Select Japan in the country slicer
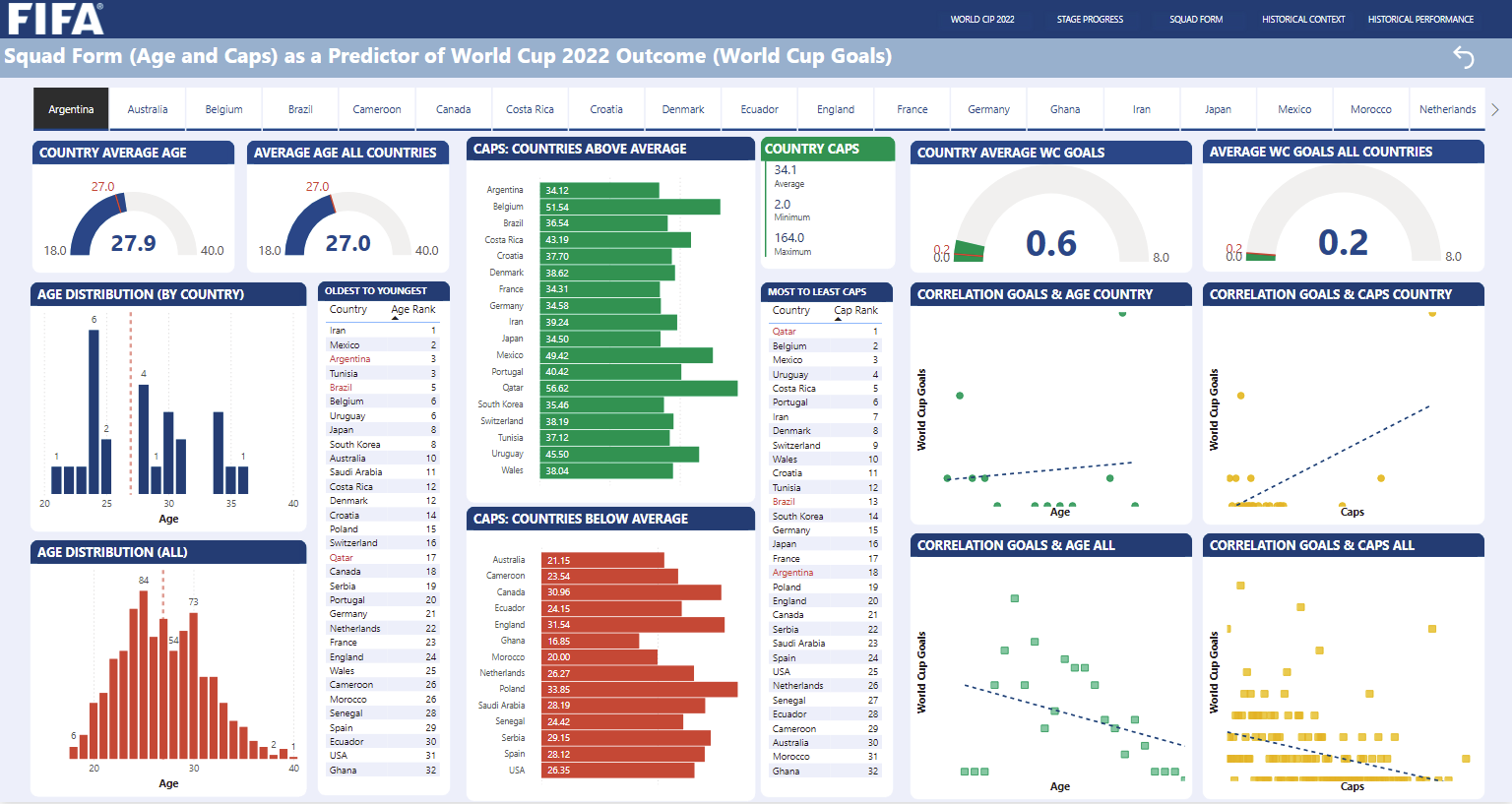 click(x=1218, y=109)
